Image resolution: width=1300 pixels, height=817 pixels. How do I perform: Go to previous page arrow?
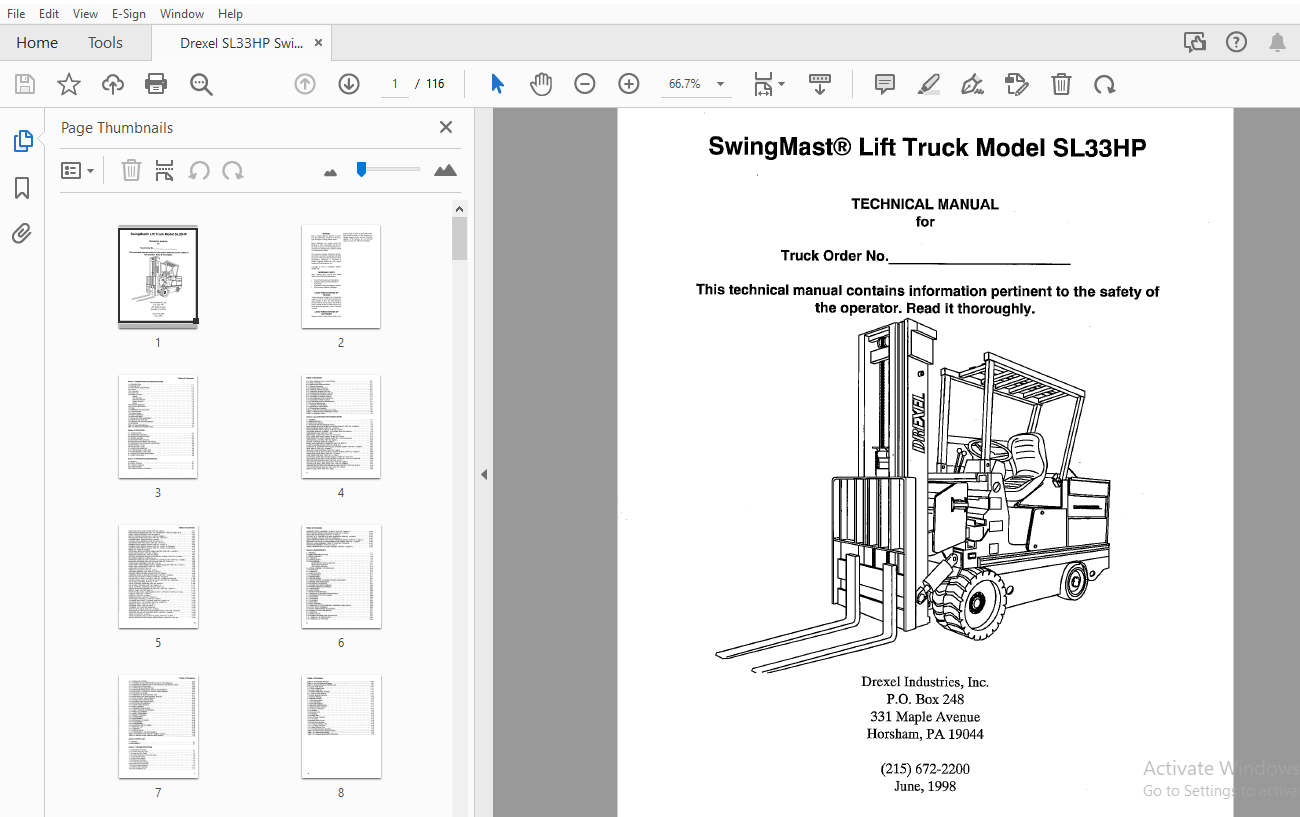click(x=305, y=84)
